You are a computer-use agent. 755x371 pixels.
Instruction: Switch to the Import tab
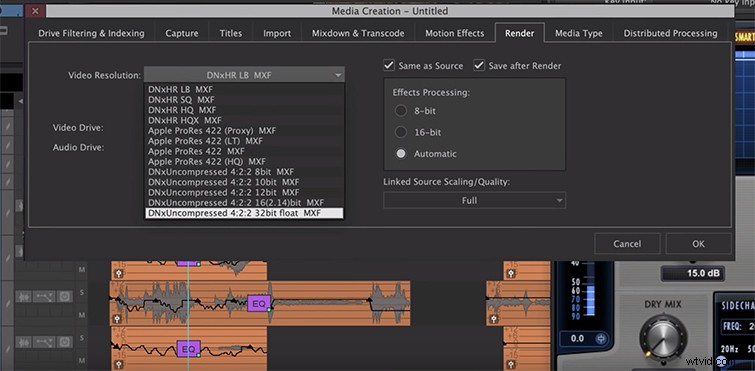click(277, 33)
